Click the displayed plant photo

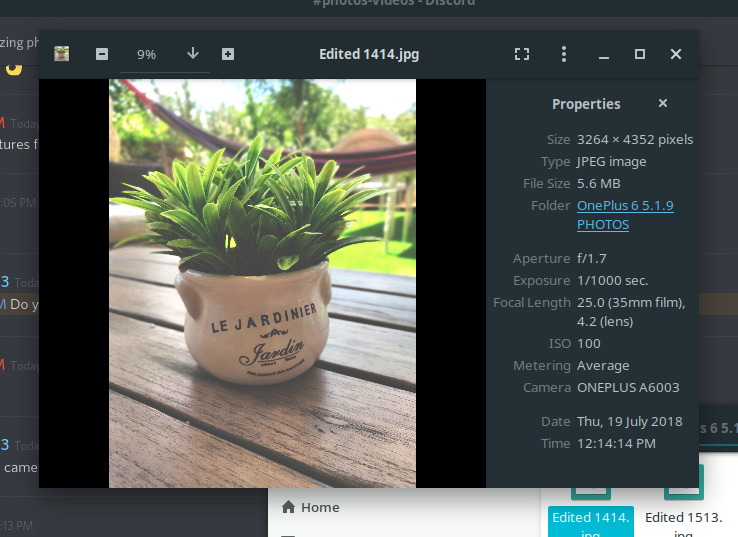[x=263, y=283]
